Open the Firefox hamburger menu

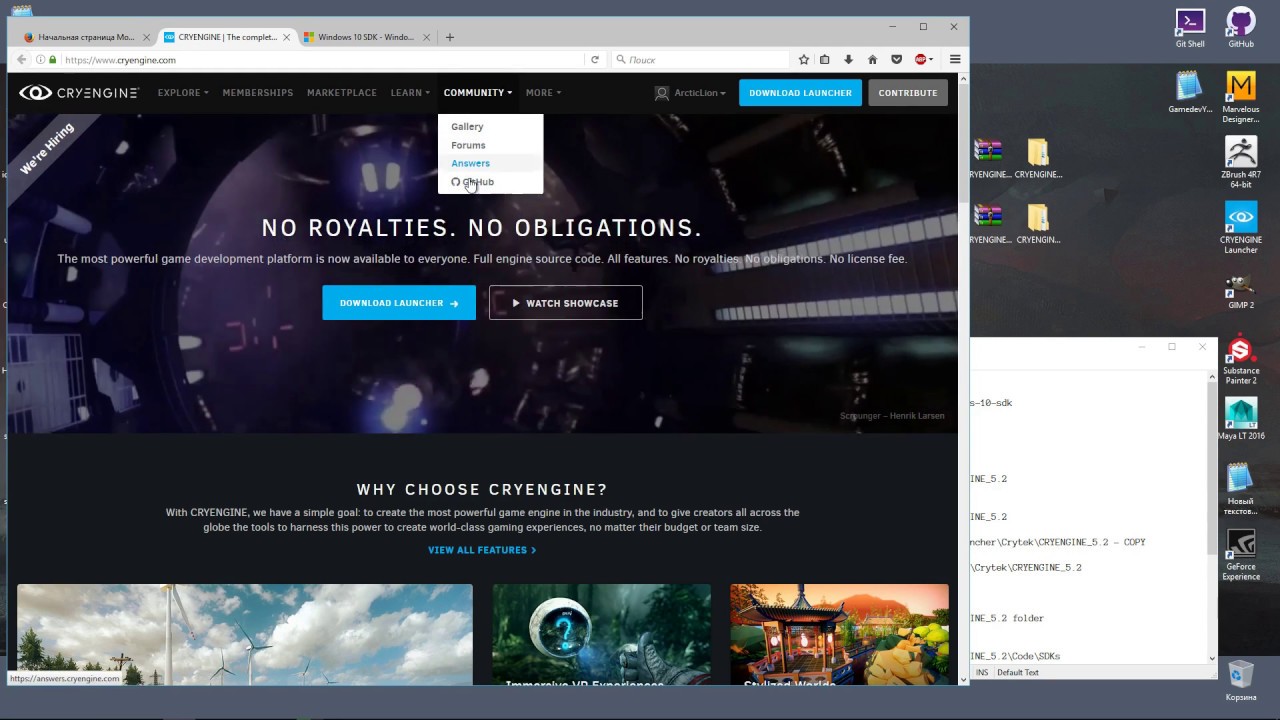click(x=955, y=60)
